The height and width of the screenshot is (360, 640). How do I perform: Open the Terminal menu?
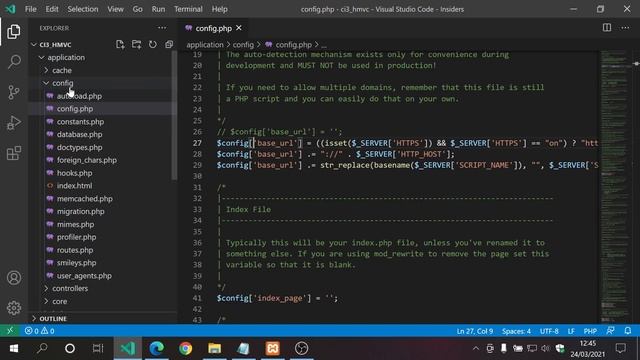coord(188,9)
